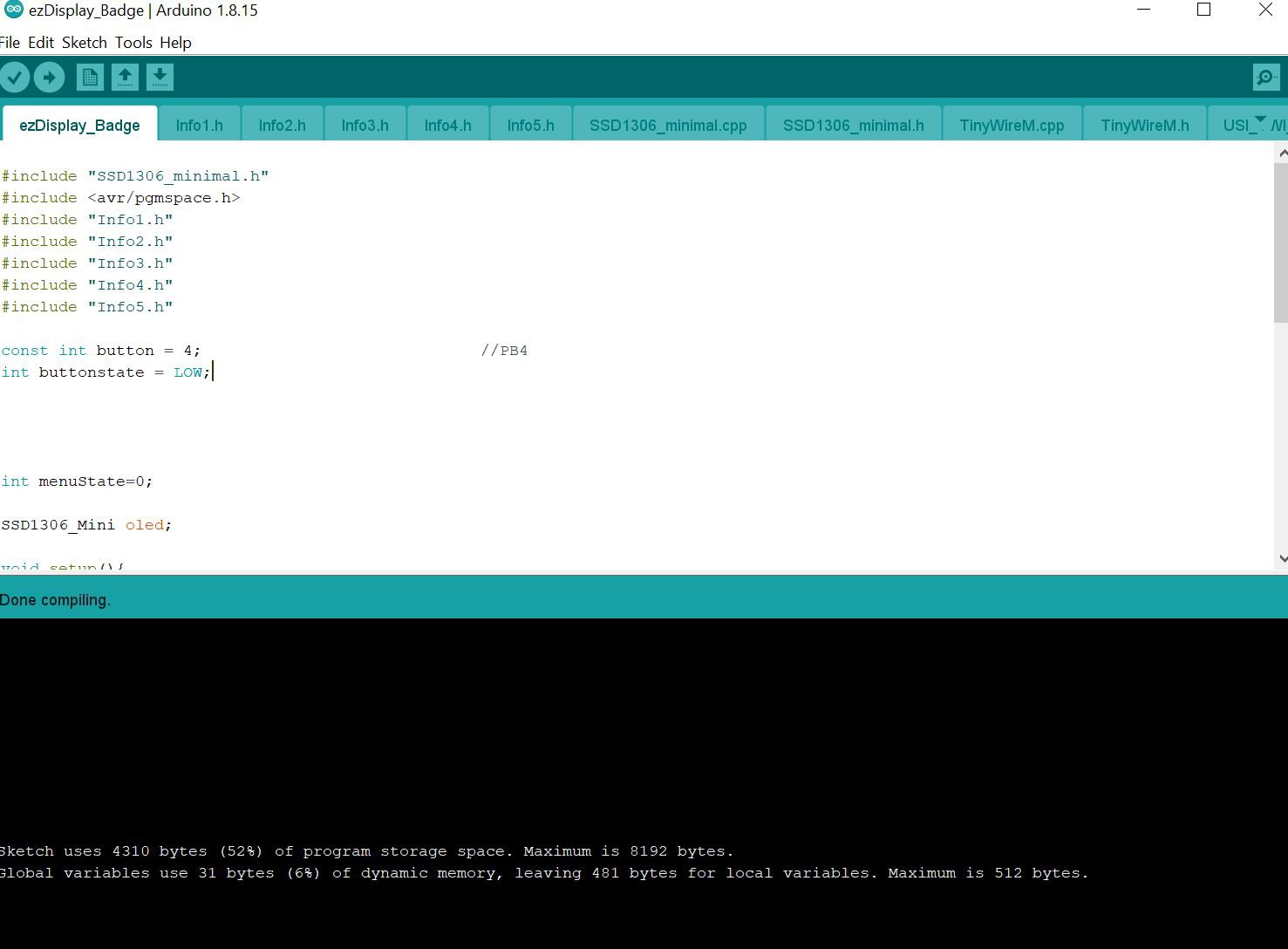Minimize the Arduino window
Screen dimensions: 1288x949
point(1144,10)
